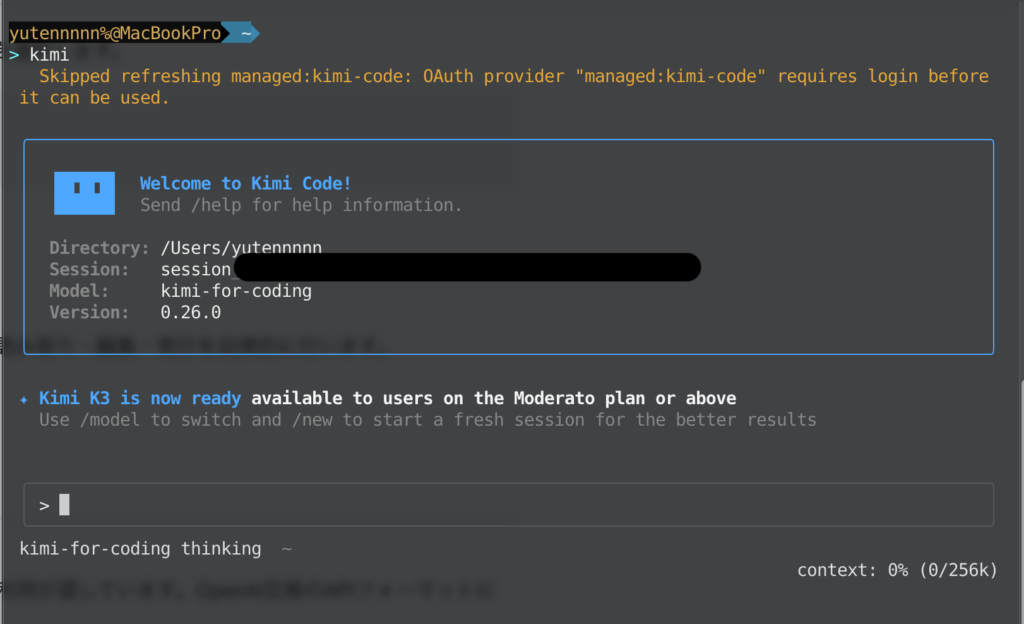Click the yutennnnn@MacBookPro prompt segment
Viewport: 1024px width, 624px height.
115,33
